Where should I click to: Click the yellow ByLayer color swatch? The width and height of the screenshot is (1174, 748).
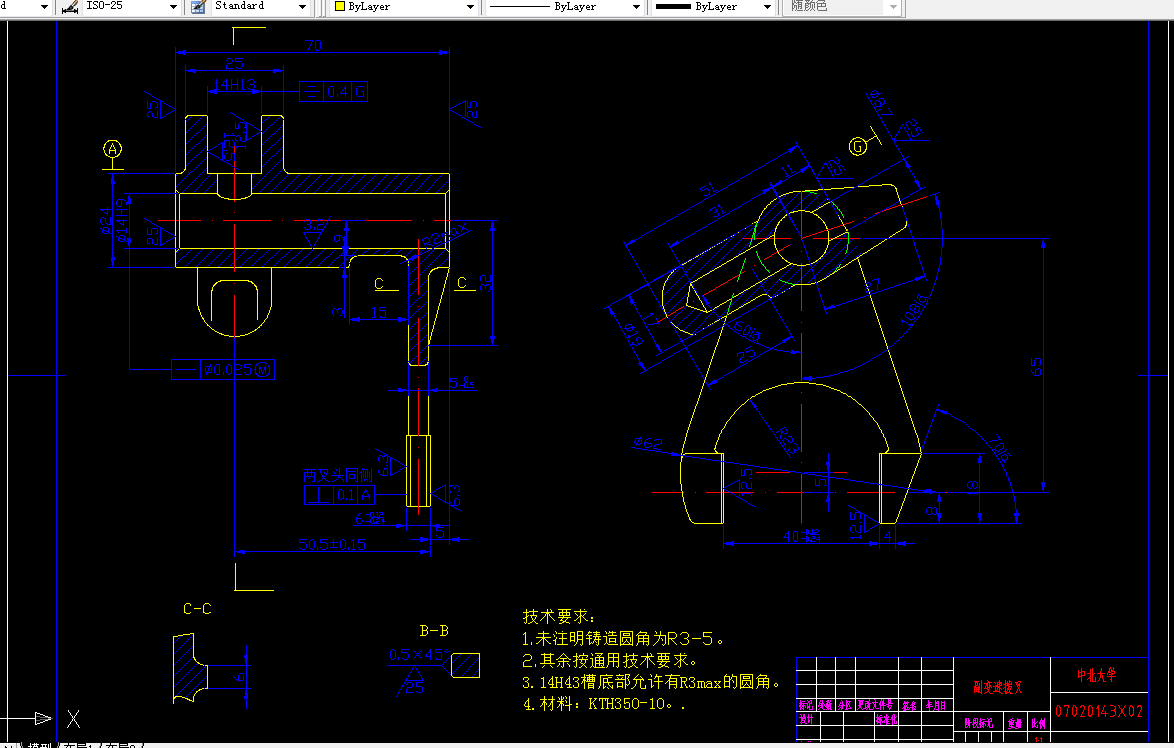(339, 7)
